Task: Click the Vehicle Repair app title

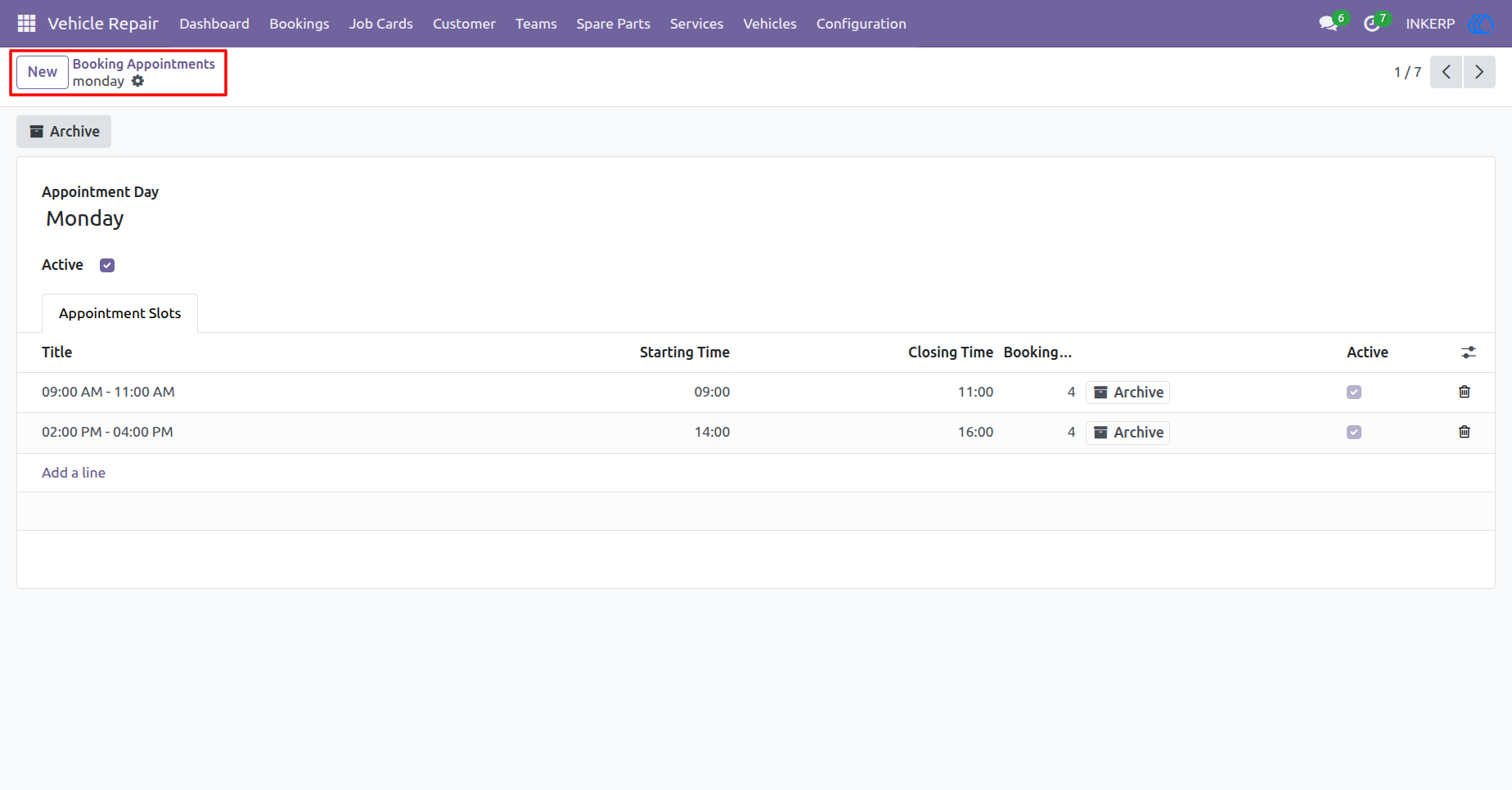Action: click(x=103, y=24)
